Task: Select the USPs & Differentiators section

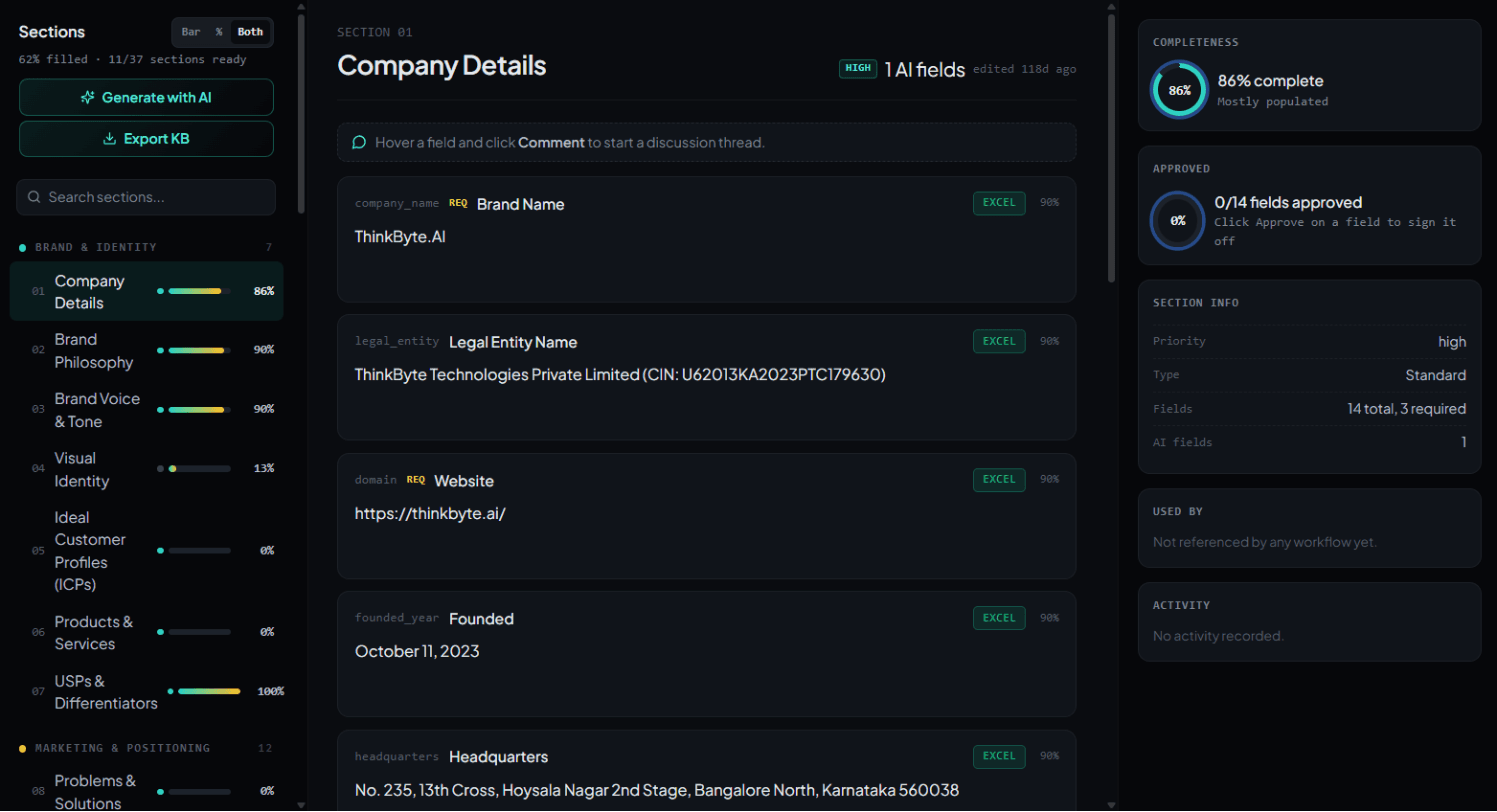Action: 146,692
